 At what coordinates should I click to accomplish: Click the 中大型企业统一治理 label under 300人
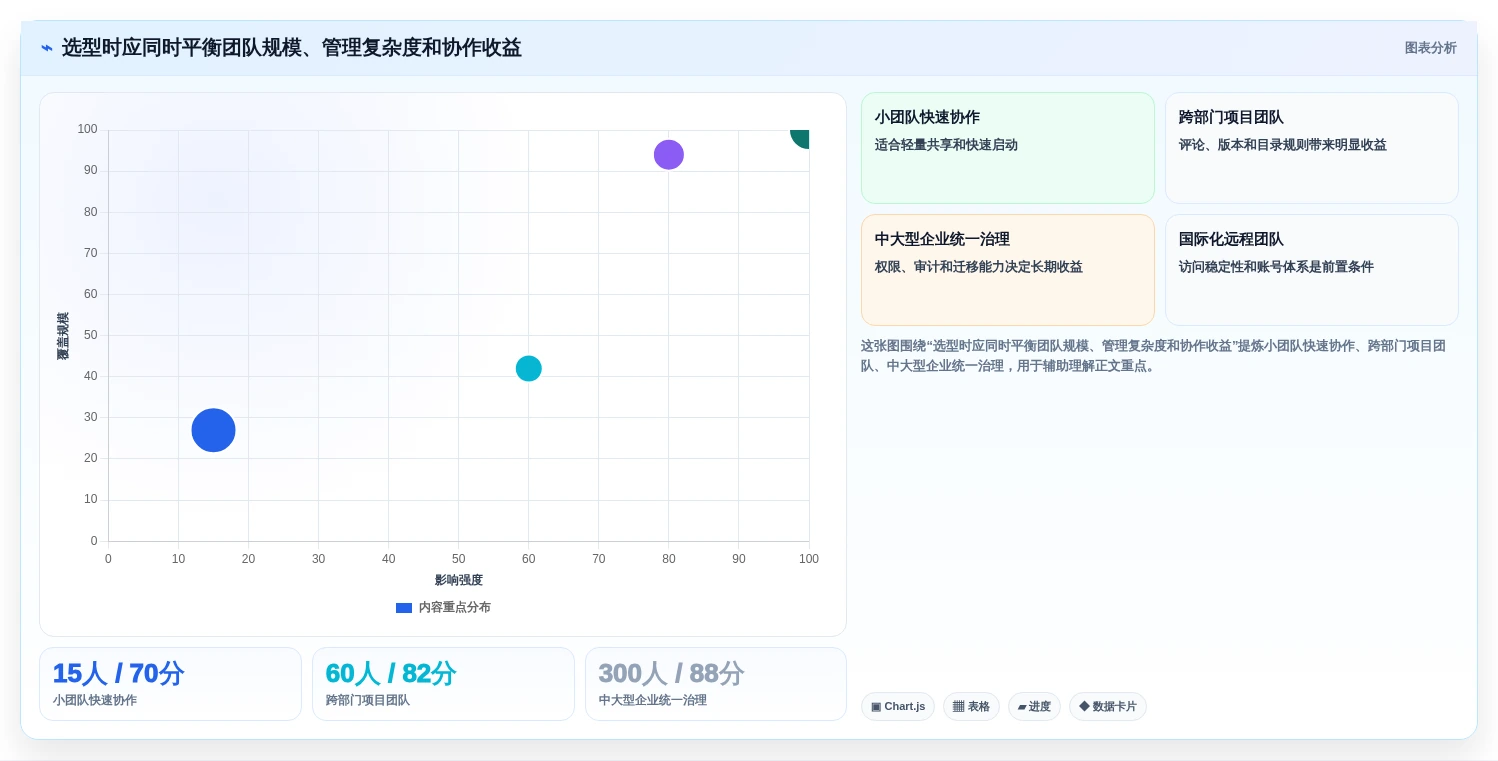653,700
